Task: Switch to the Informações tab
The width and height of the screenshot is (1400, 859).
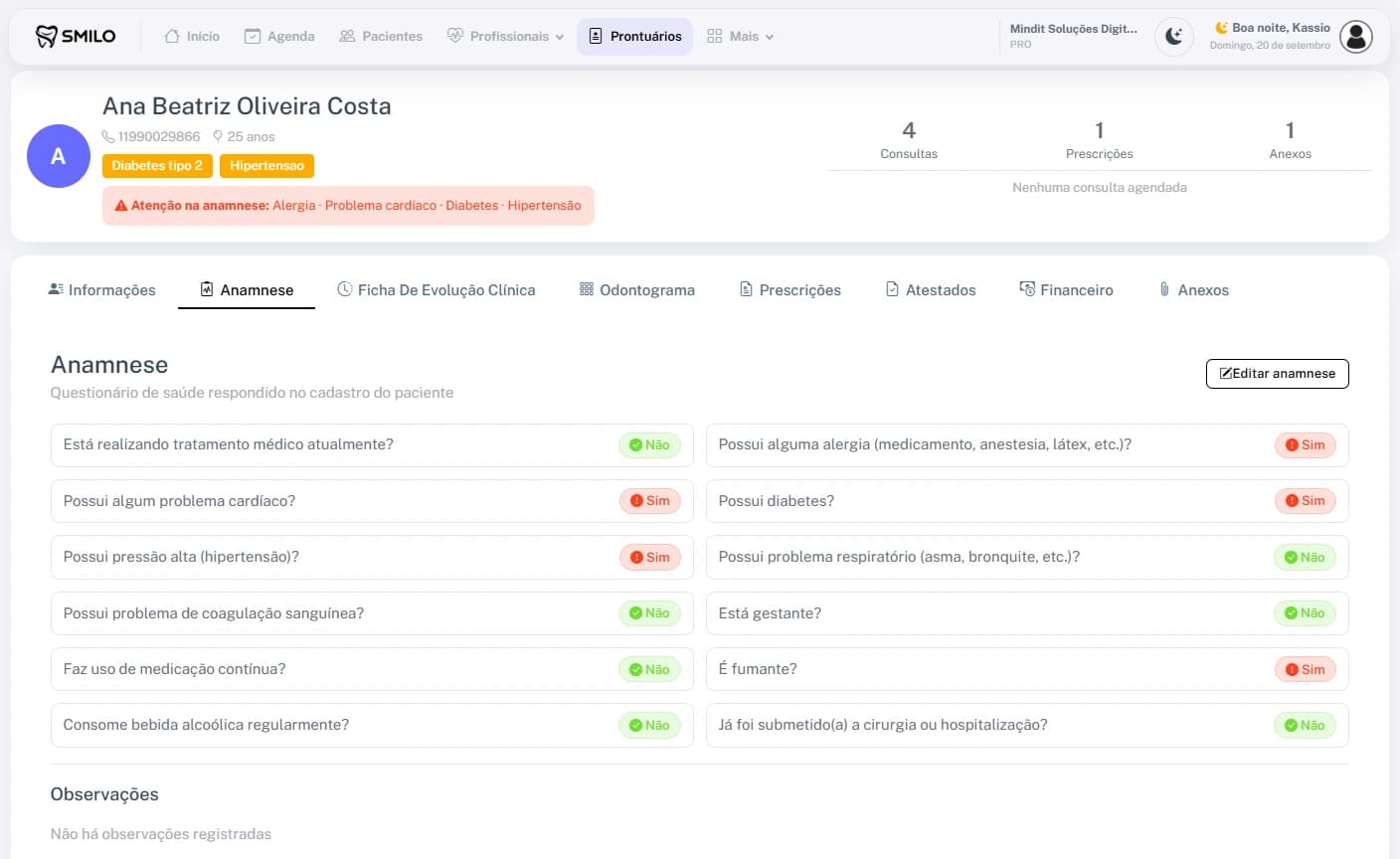Action: [x=101, y=289]
